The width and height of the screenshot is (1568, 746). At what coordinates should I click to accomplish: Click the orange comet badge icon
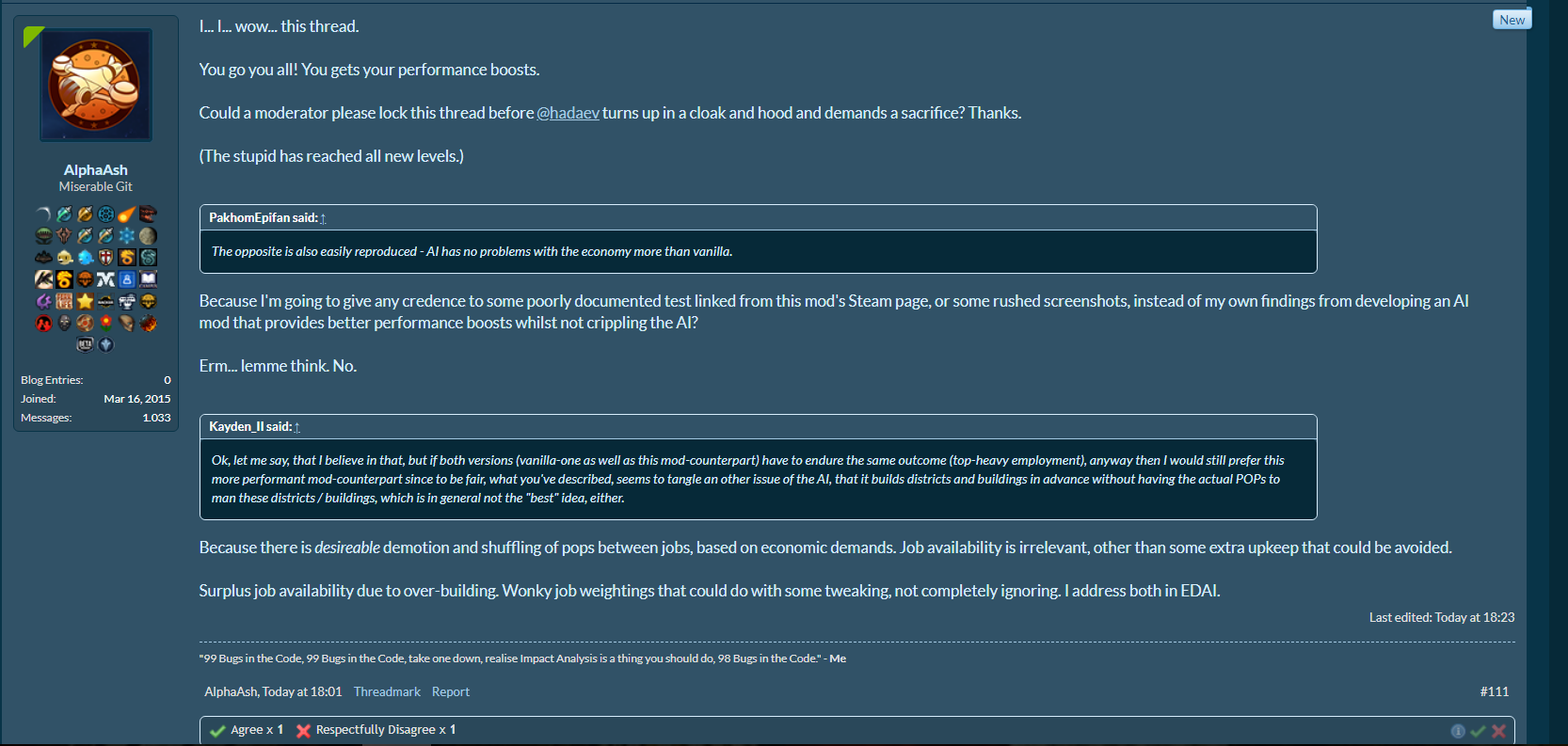tap(127, 214)
